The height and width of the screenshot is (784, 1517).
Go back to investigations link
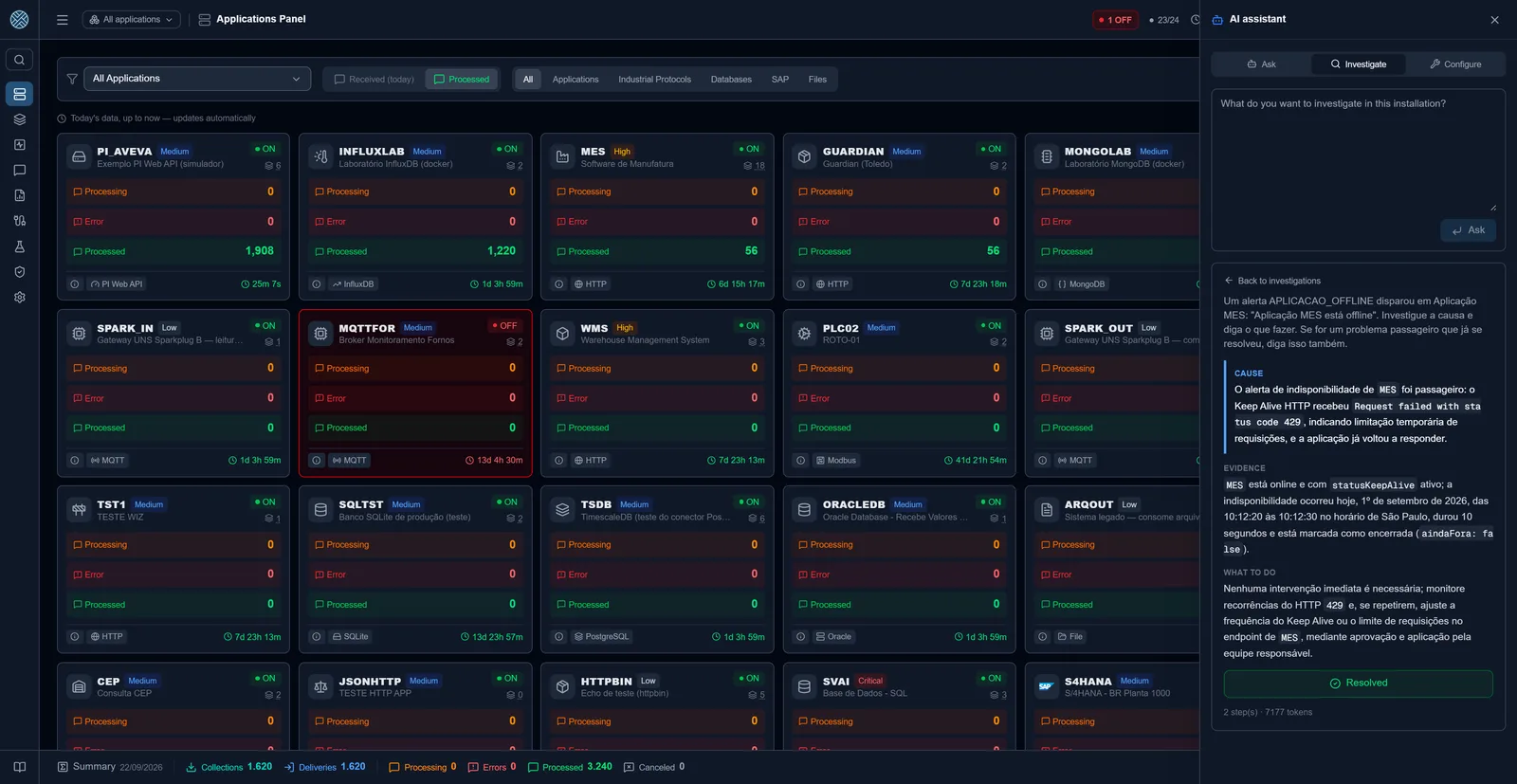[1272, 282]
